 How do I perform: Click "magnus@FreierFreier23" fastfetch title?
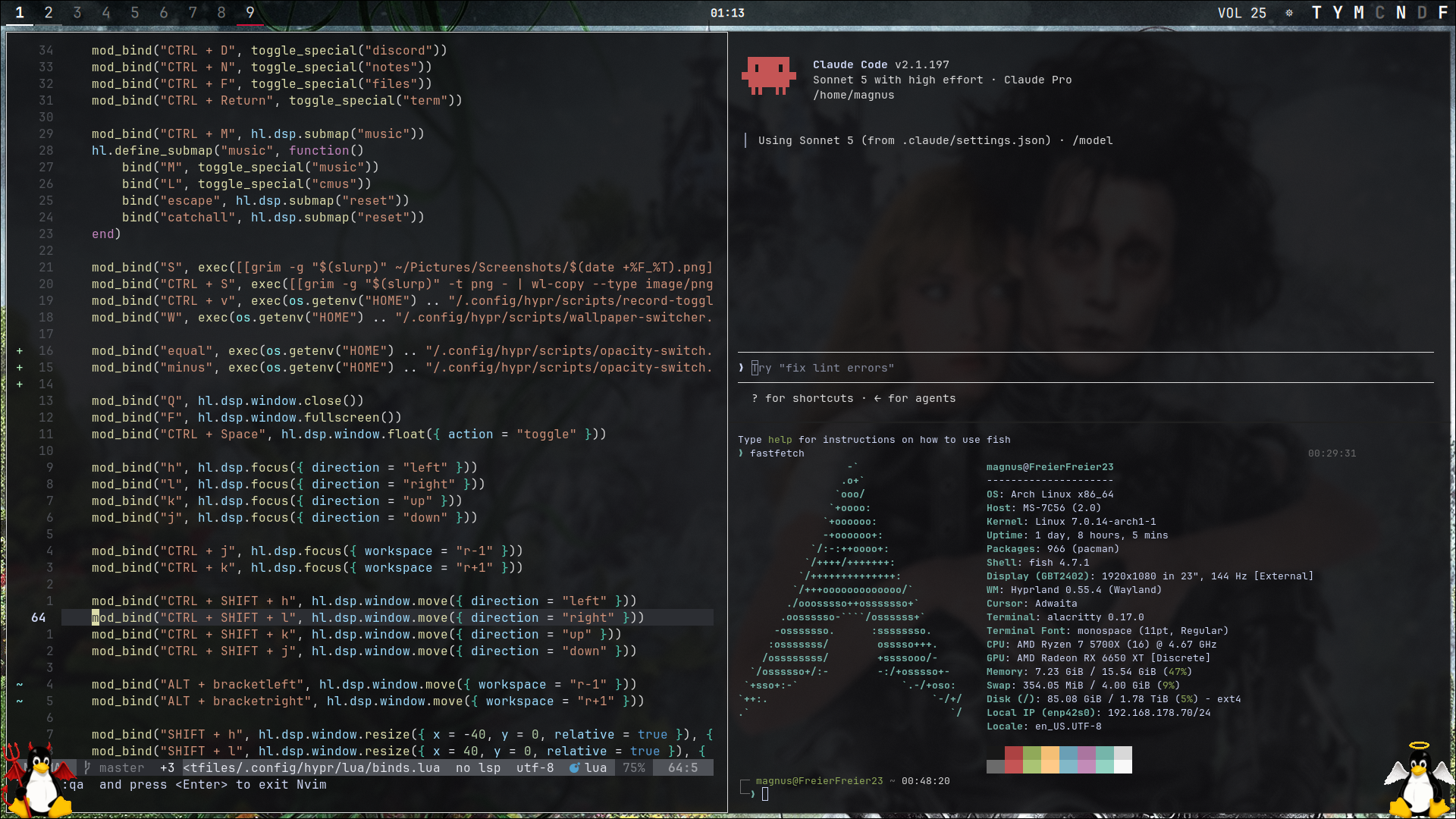click(1050, 467)
